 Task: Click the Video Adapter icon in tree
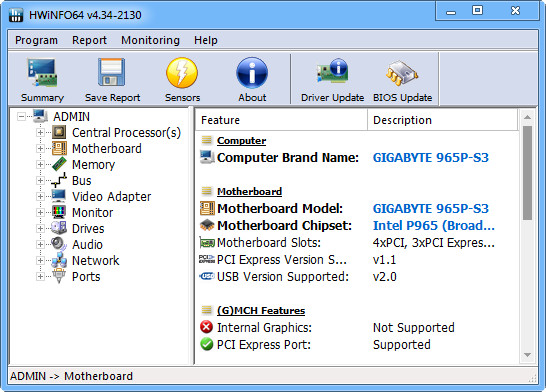point(58,196)
